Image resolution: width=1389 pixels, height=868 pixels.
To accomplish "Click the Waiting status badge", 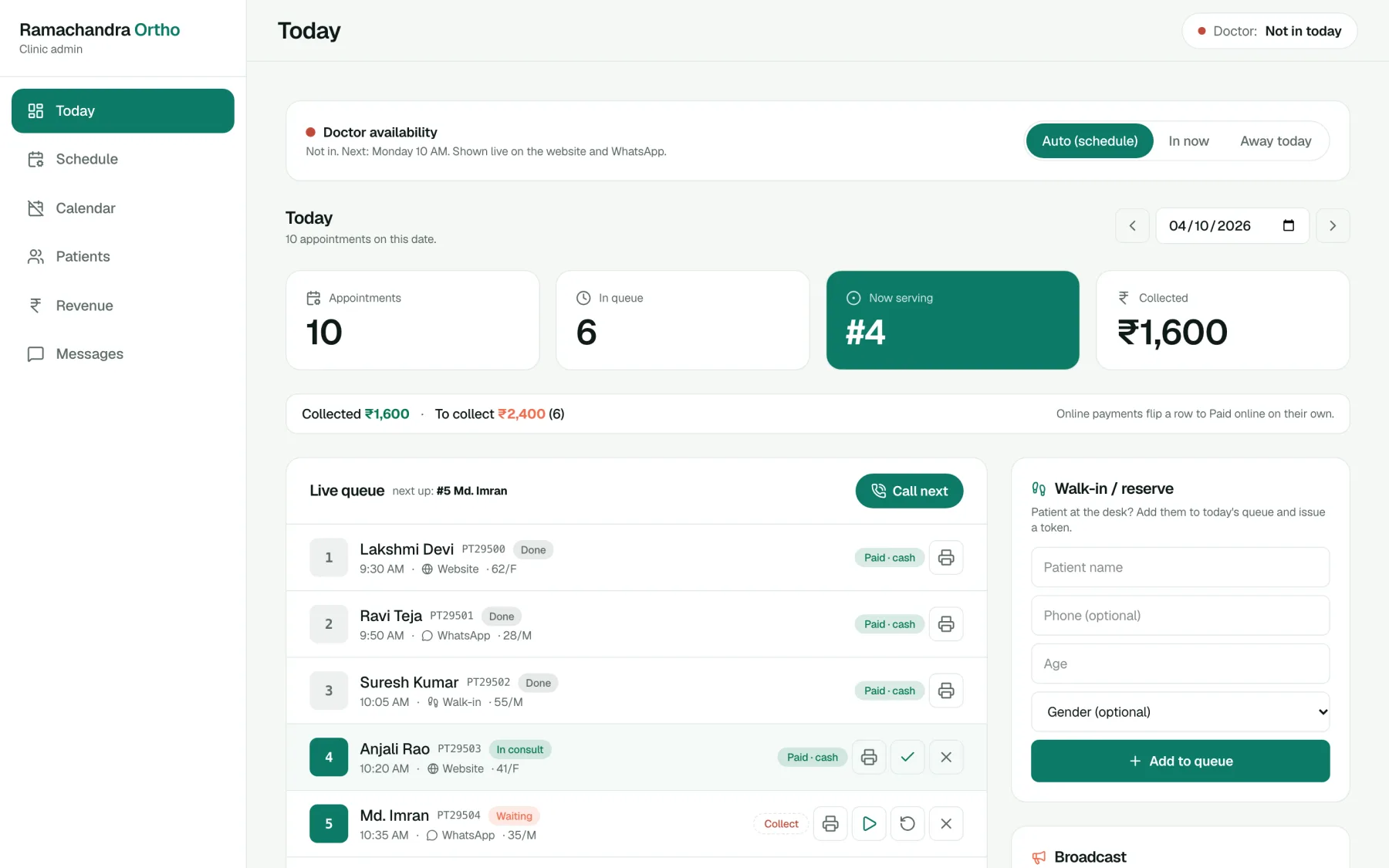I will [514, 816].
